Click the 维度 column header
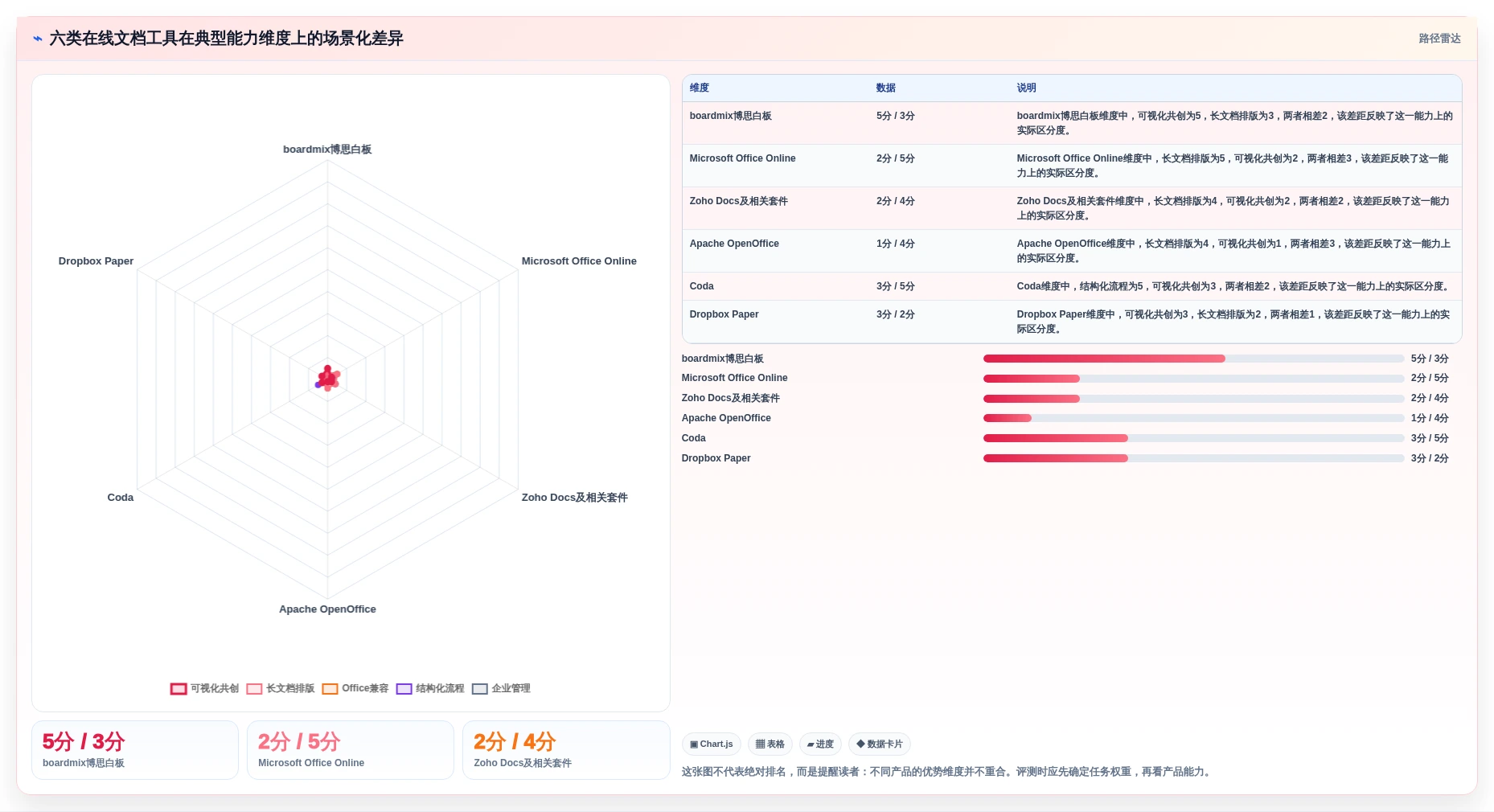 point(700,88)
